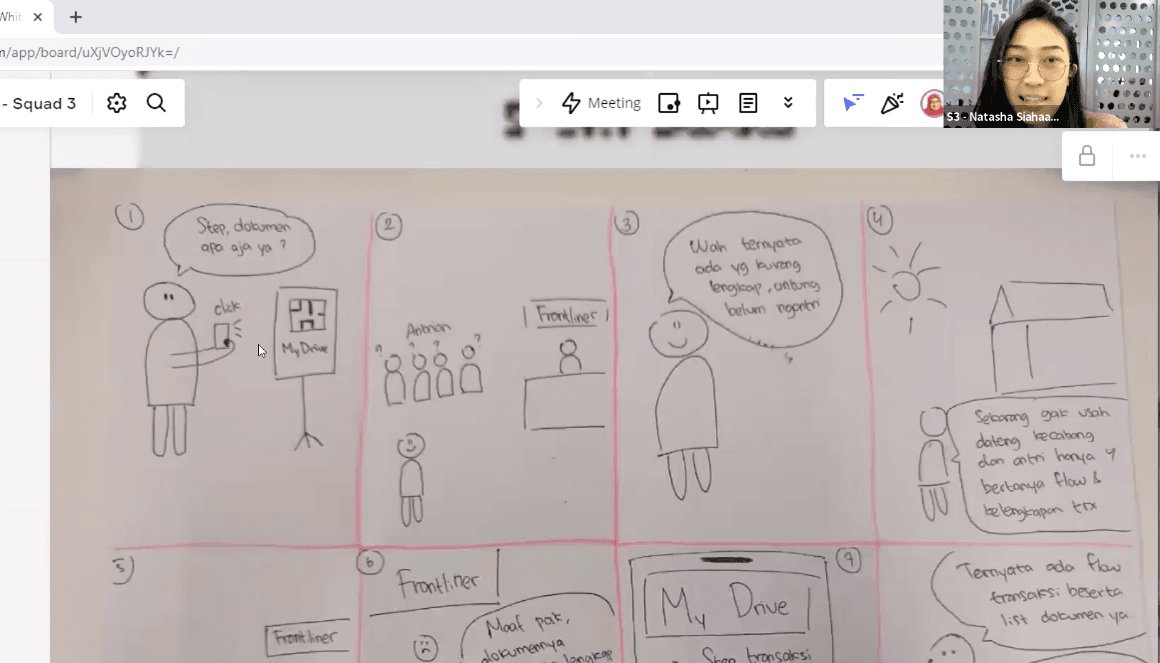Viewport: 1160px width, 663px height.
Task: Close the current browser tab
Action: pos(38,17)
